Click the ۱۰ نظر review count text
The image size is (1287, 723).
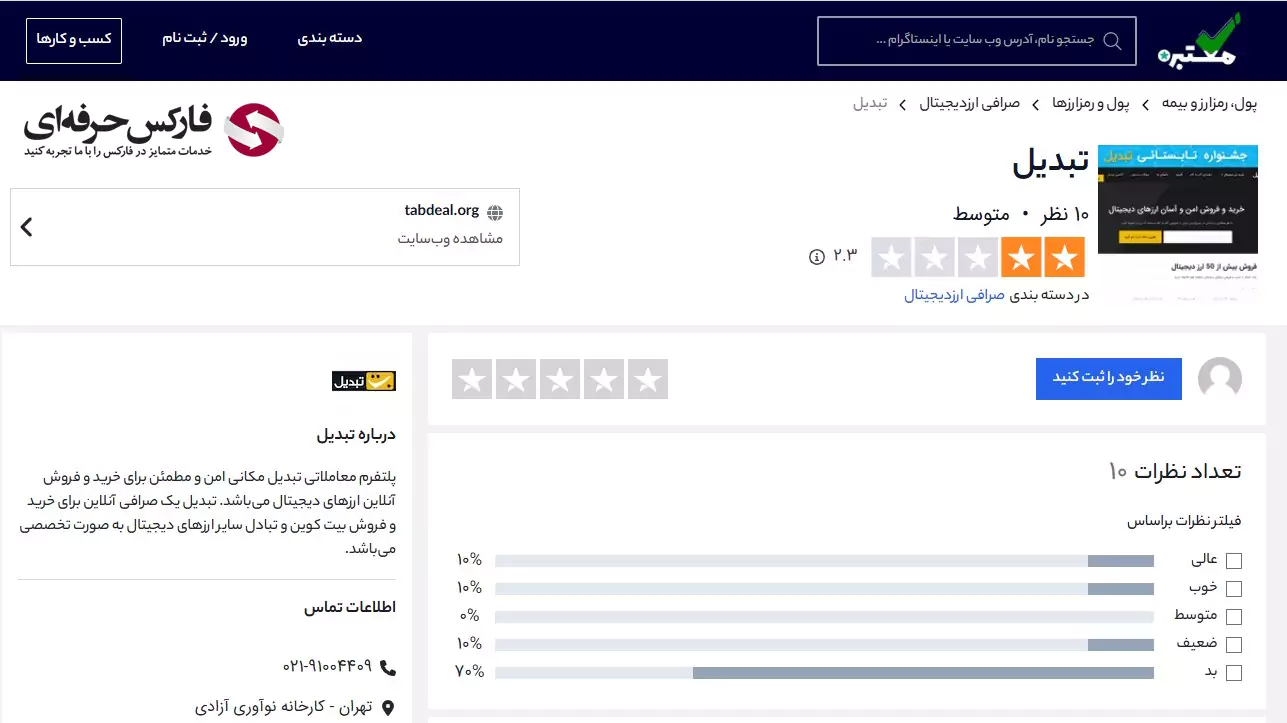pyautogui.click(x=1066, y=214)
